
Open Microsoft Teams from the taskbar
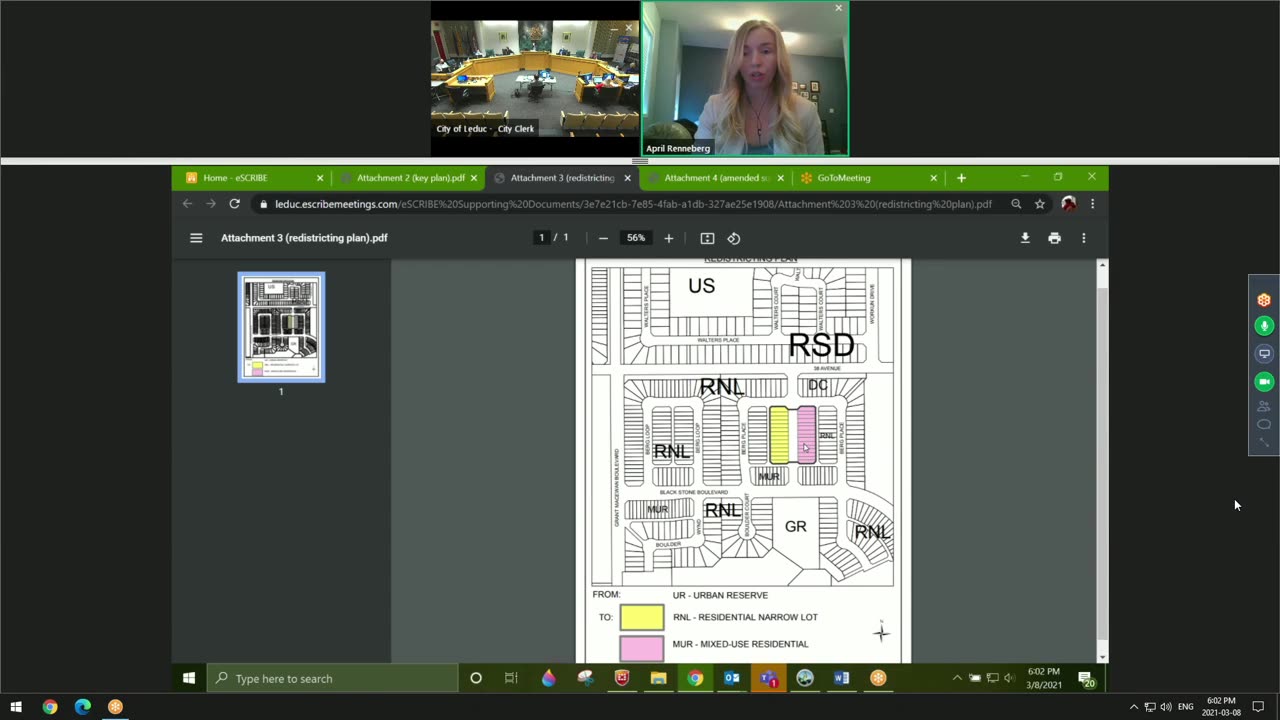pyautogui.click(x=769, y=678)
